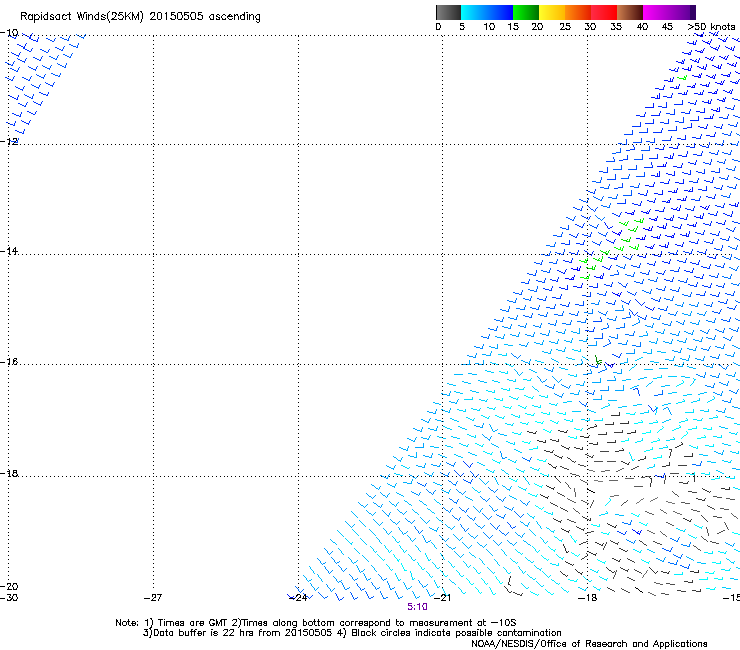
Task: Click the yellow 20-25 knots legend segment
Action: (552, 12)
